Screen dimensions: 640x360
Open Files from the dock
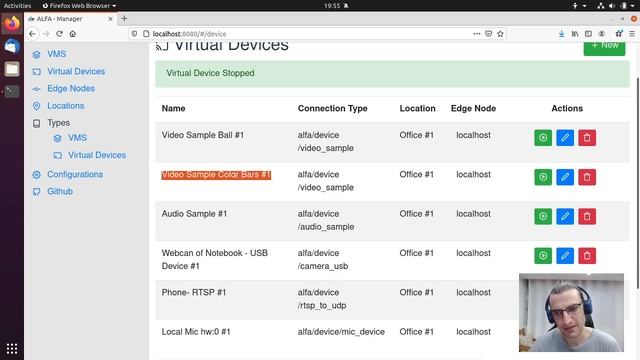point(12,69)
